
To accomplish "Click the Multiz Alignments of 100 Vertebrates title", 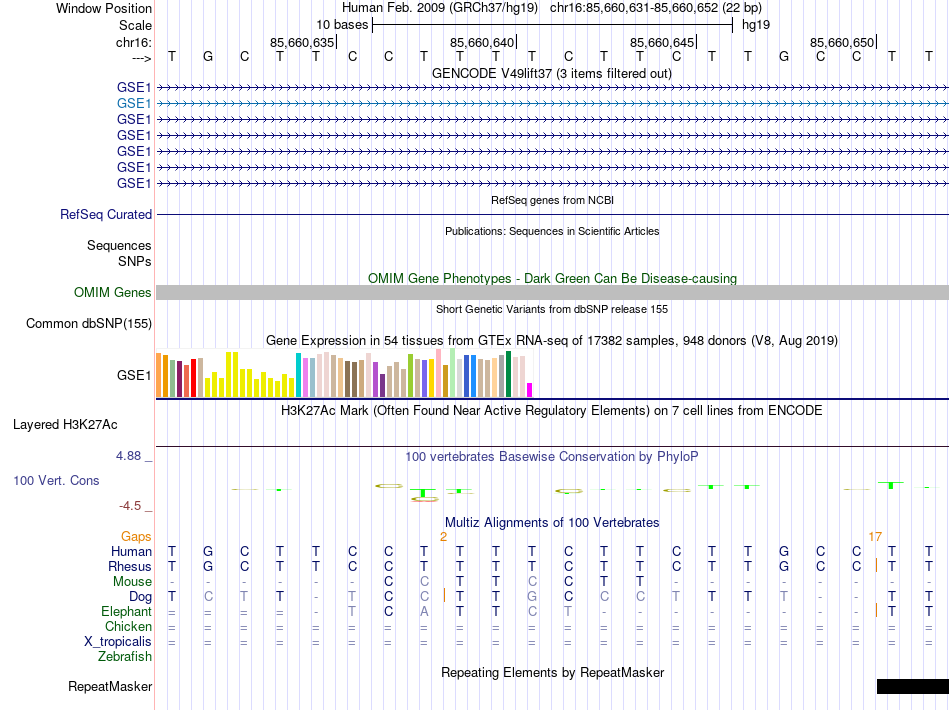I will click(x=552, y=522).
